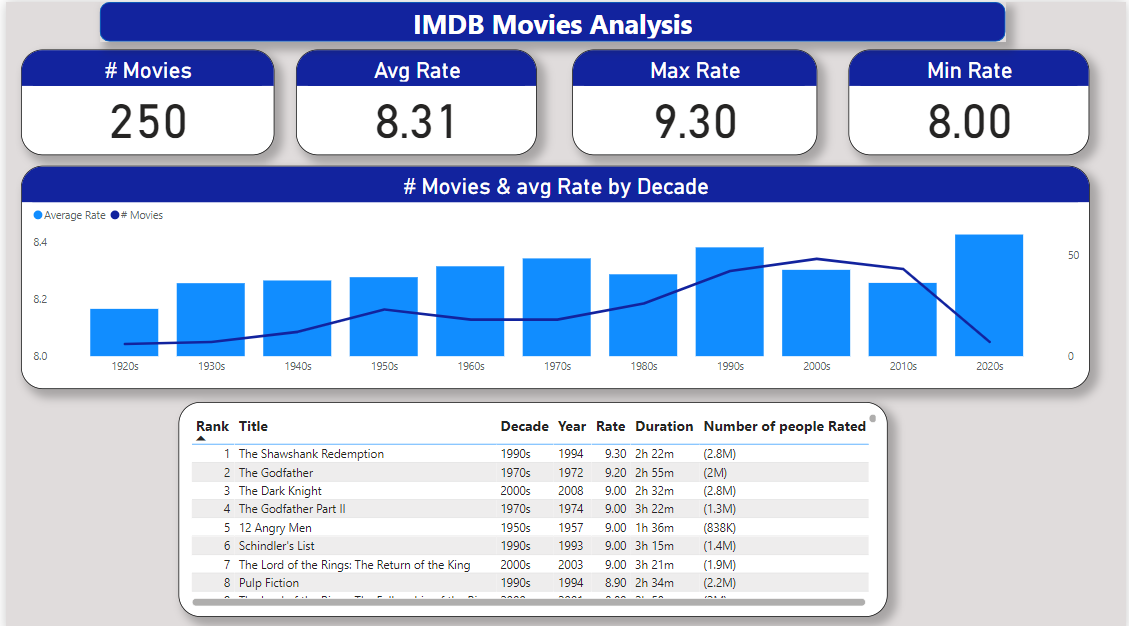Image resolution: width=1129 pixels, height=626 pixels.
Task: Click the table's horizontal scrollbar
Action: tap(528, 602)
